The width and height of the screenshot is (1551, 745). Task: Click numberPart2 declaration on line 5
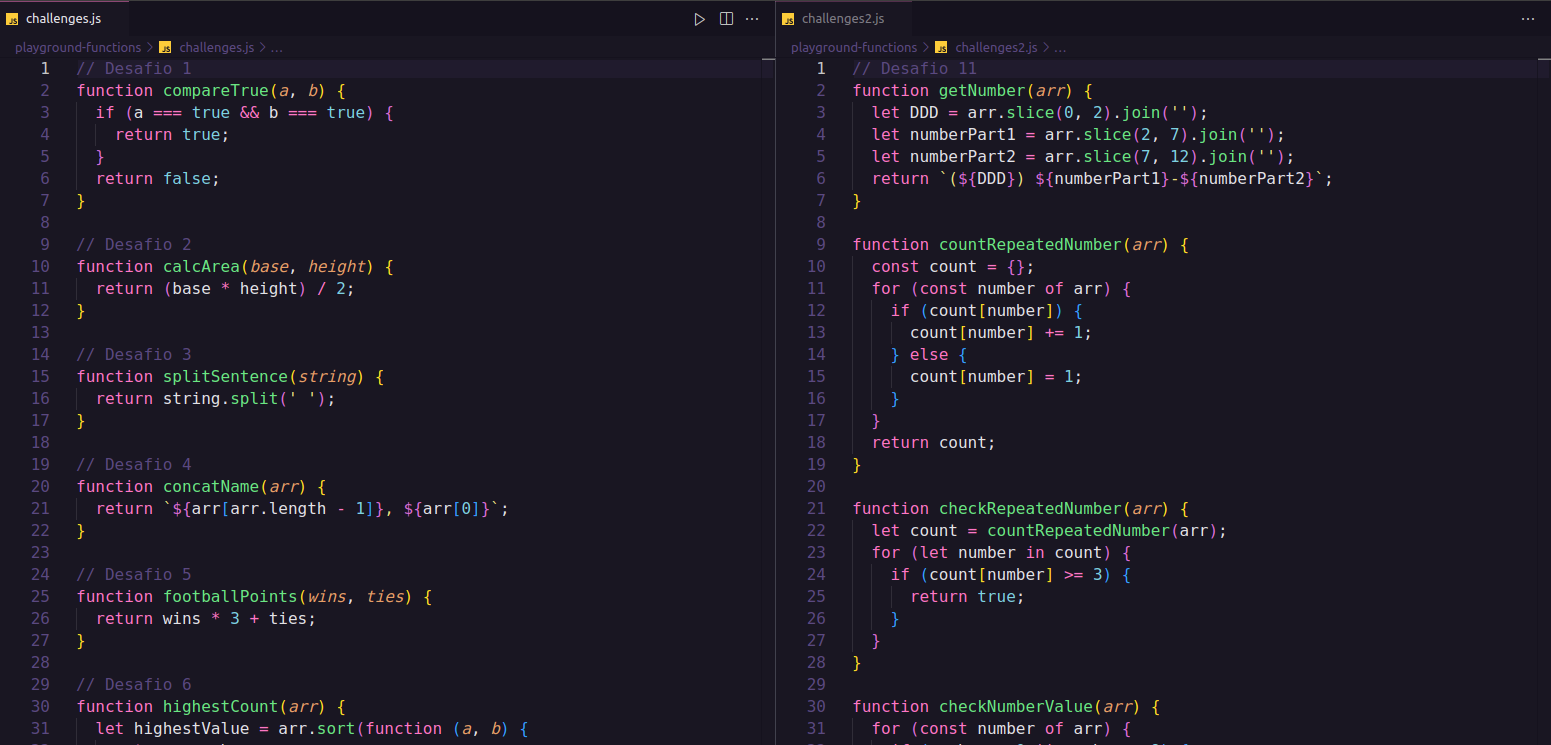tap(962, 156)
